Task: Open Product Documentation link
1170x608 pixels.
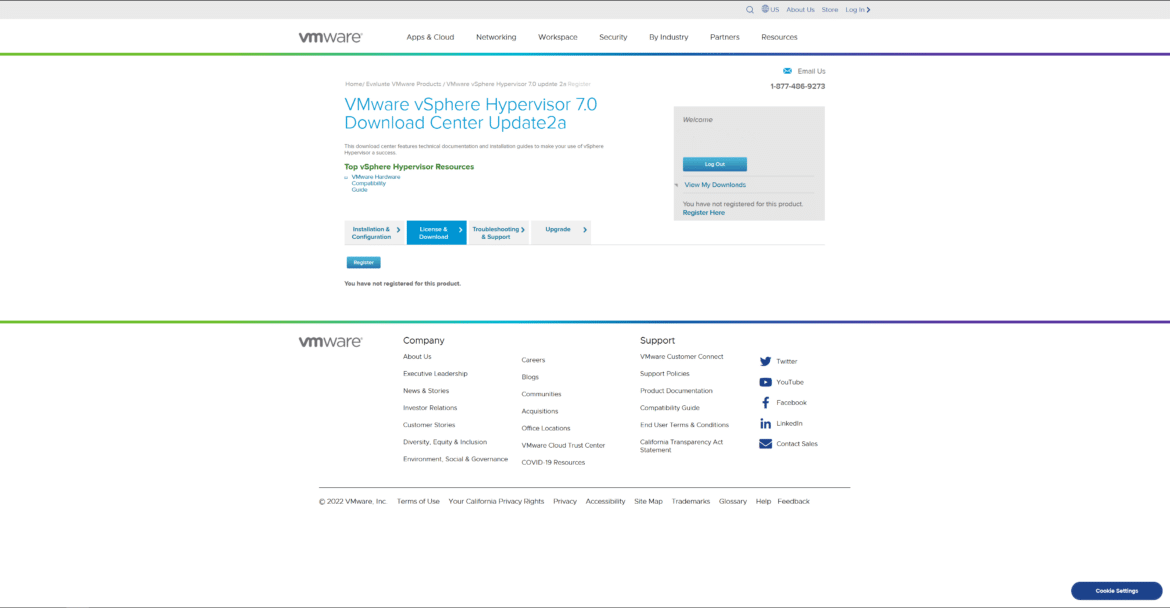Action: click(x=676, y=391)
